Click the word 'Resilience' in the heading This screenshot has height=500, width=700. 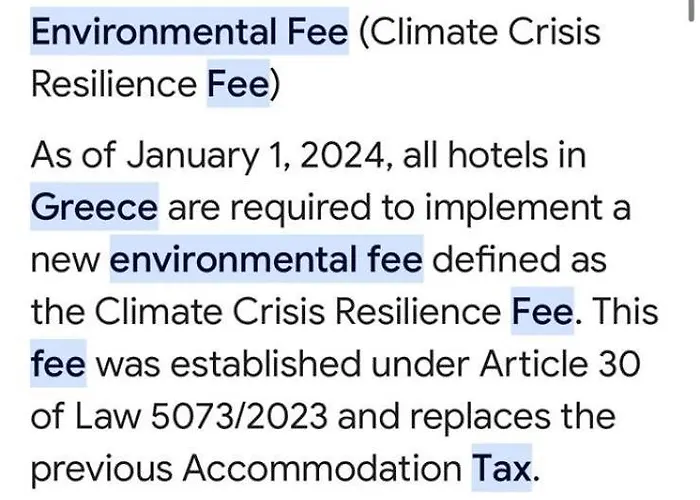coord(114,84)
